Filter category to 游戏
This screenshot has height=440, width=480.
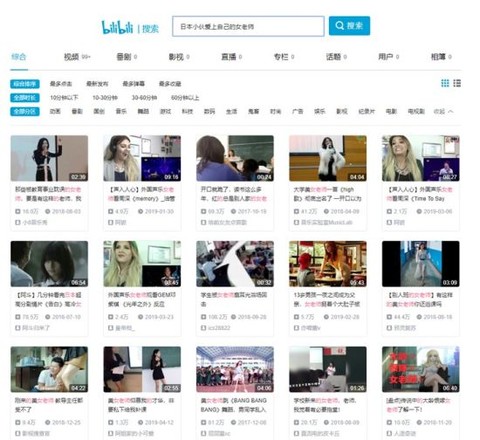pyautogui.click(x=165, y=111)
